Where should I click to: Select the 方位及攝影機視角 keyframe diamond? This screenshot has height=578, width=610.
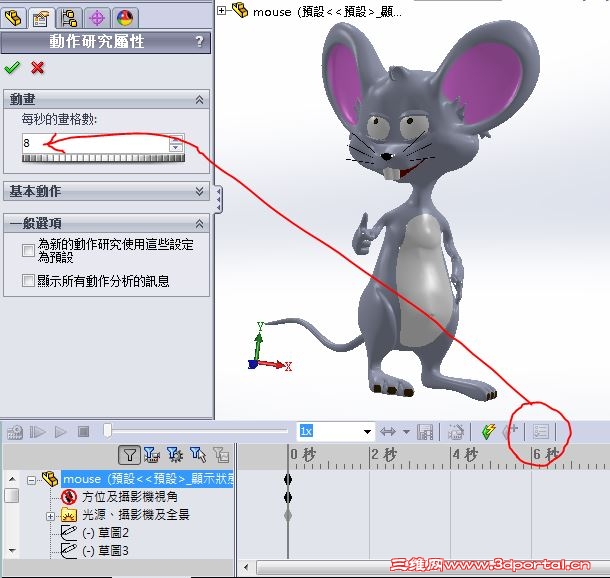288,497
